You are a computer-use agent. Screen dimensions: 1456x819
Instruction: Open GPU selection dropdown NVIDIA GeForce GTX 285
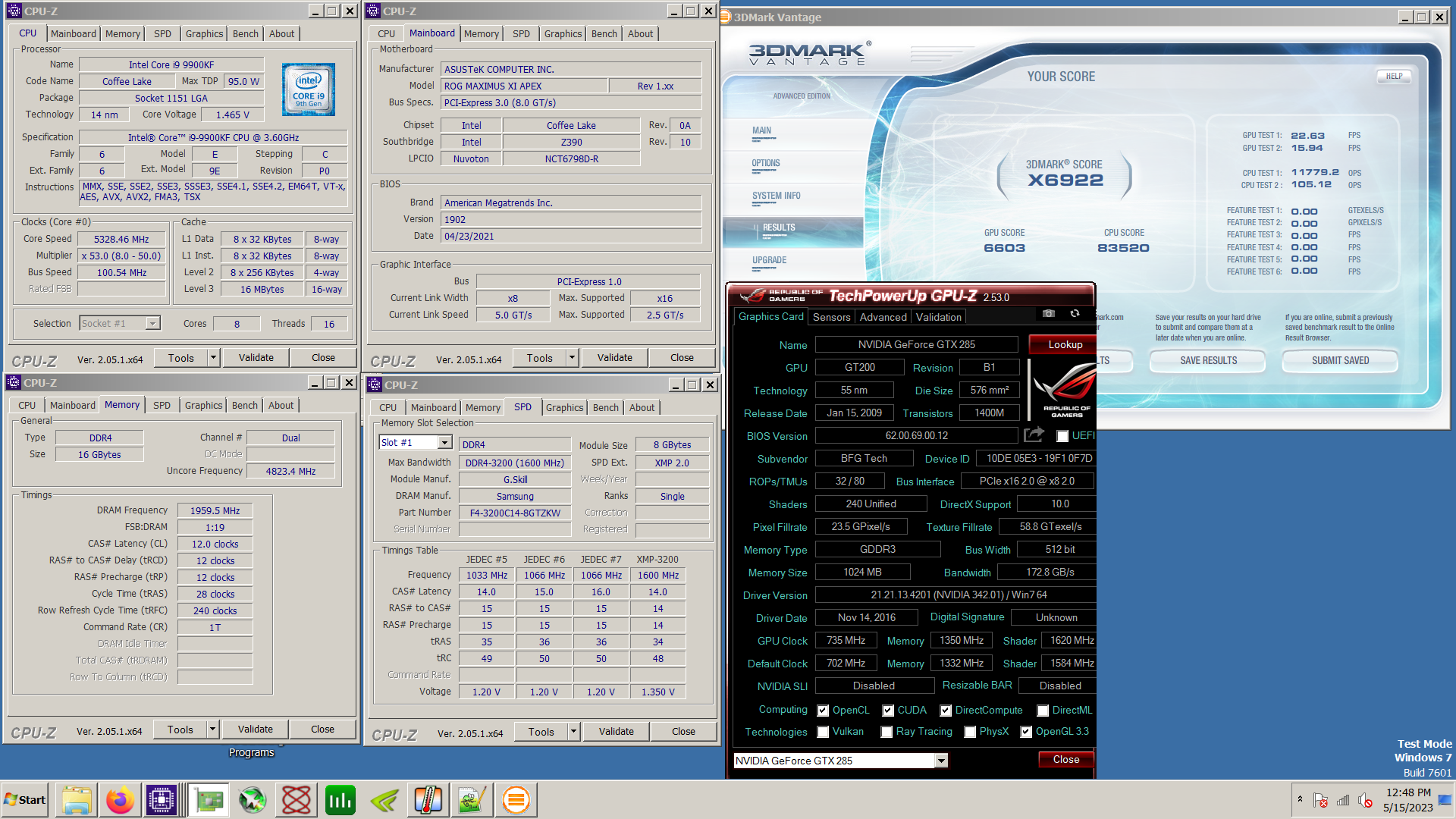pos(941,761)
